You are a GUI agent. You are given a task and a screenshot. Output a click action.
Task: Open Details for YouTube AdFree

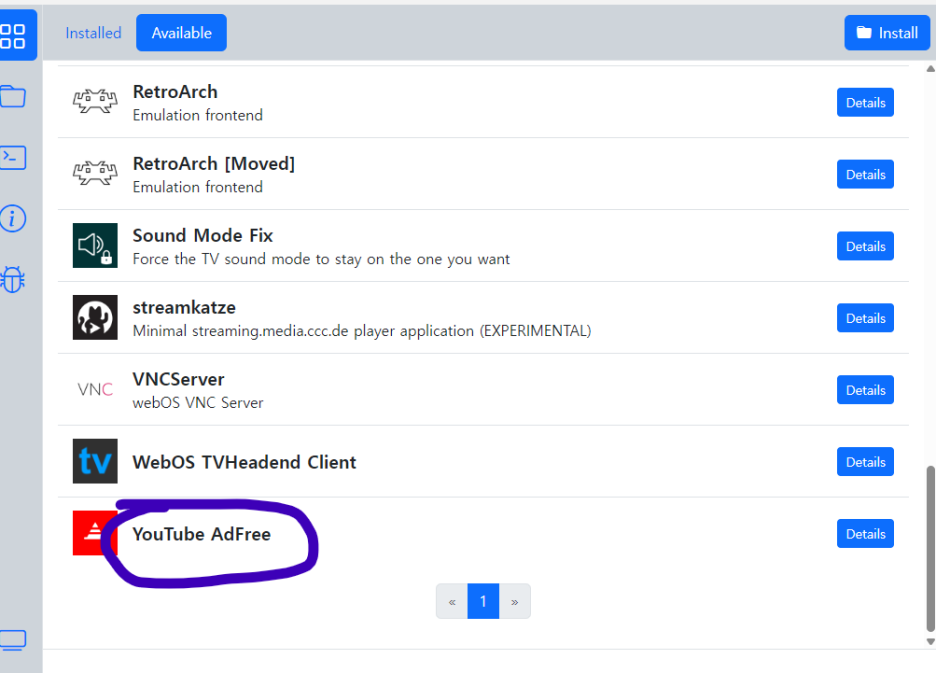pyautogui.click(x=866, y=534)
